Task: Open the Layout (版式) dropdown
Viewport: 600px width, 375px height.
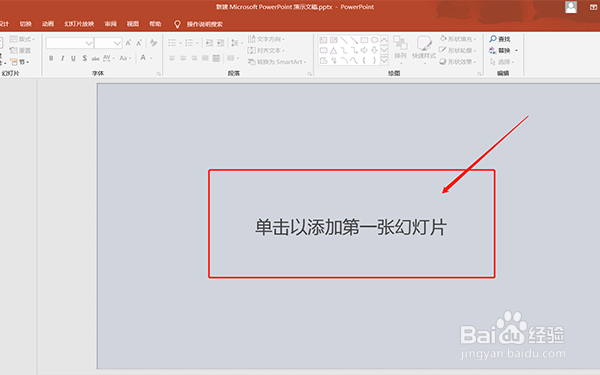Action: [x=22, y=39]
